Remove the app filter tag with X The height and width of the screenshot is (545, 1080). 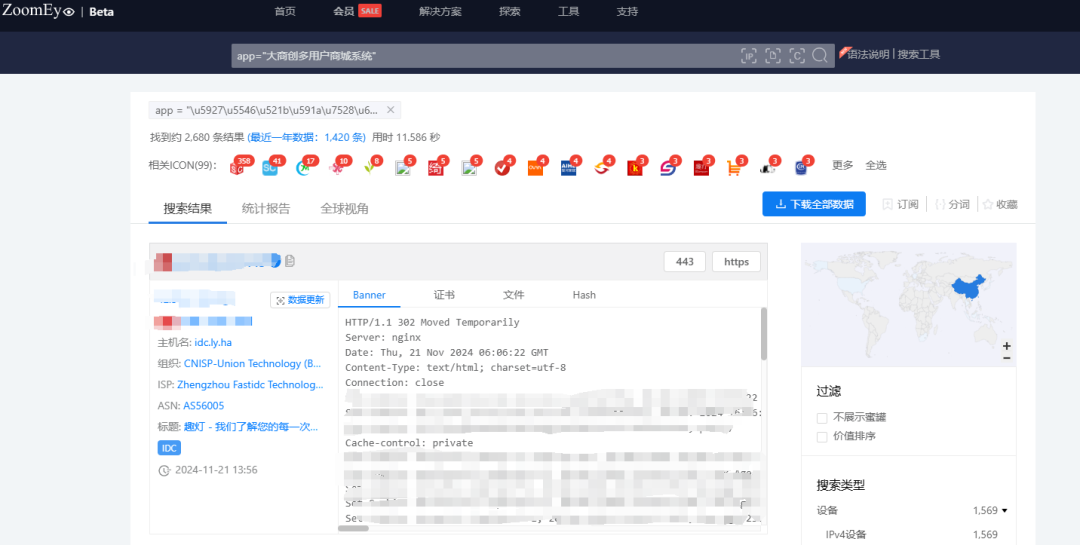(x=390, y=110)
